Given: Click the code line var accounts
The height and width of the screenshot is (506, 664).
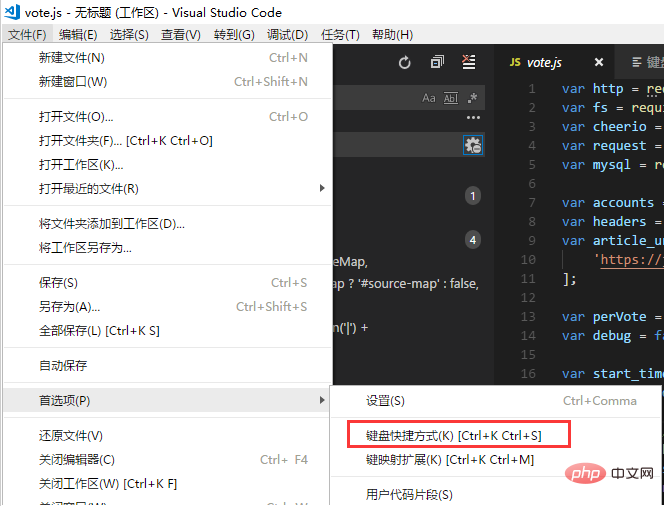Looking at the screenshot, I should (613, 202).
